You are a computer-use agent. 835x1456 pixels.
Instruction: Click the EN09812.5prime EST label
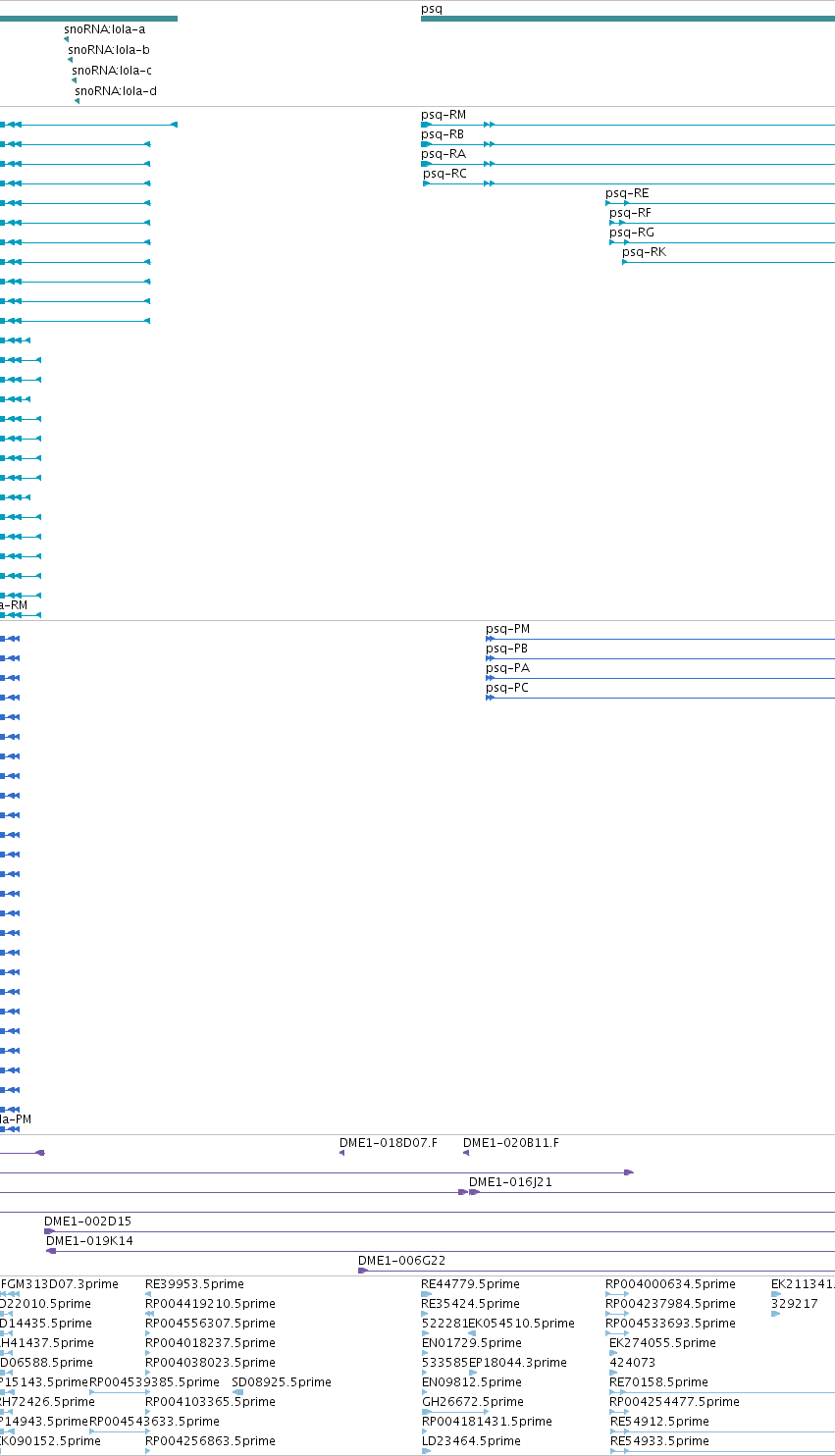pyautogui.click(x=471, y=1382)
